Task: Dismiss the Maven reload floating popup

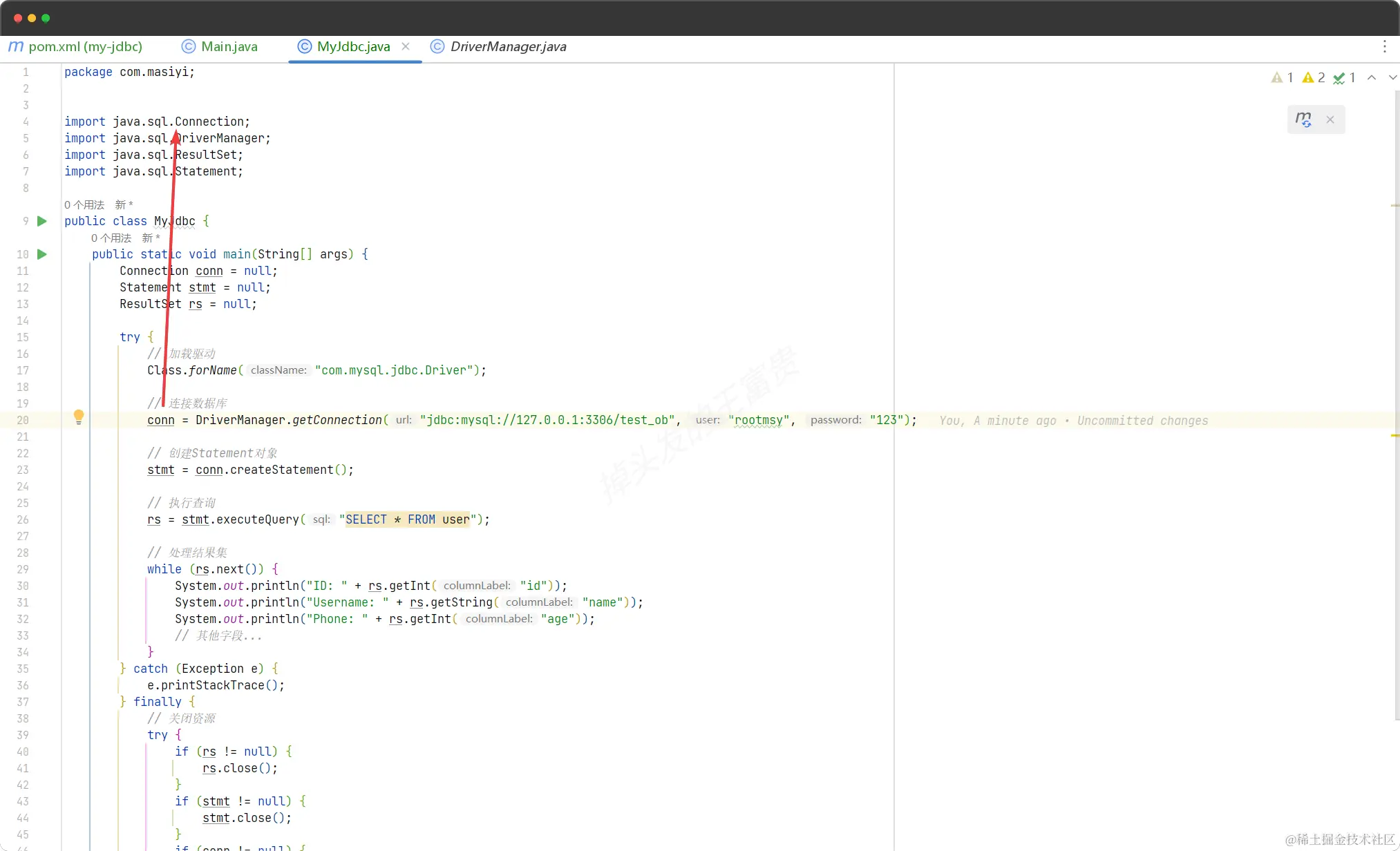Action: [x=1330, y=119]
